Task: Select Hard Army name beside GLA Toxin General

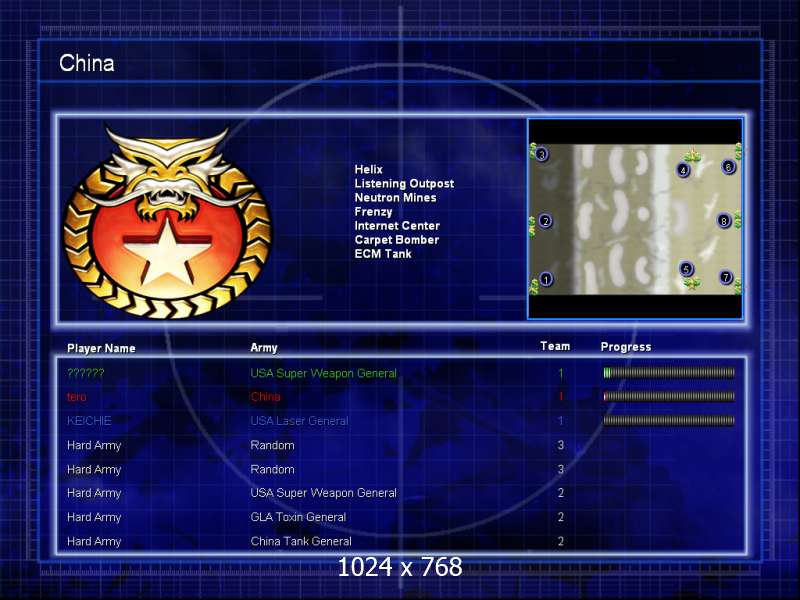Action: coord(94,517)
